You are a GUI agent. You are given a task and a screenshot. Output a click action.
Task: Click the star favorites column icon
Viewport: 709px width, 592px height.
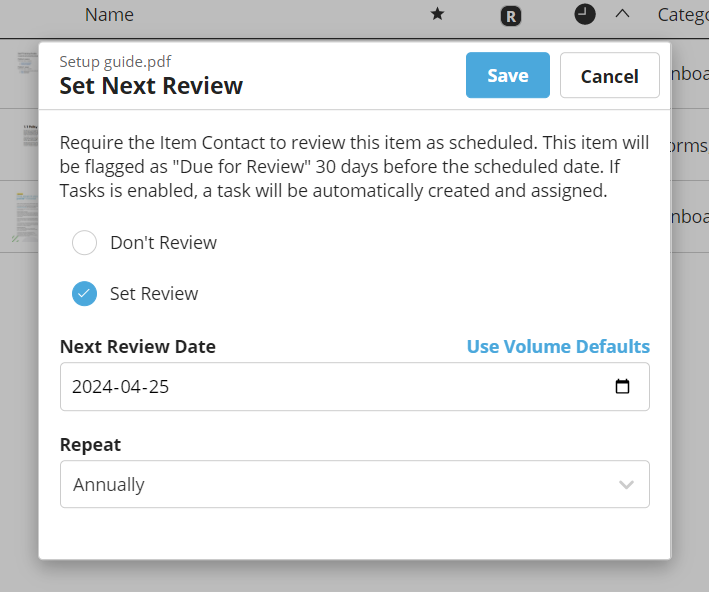pyautogui.click(x=437, y=15)
